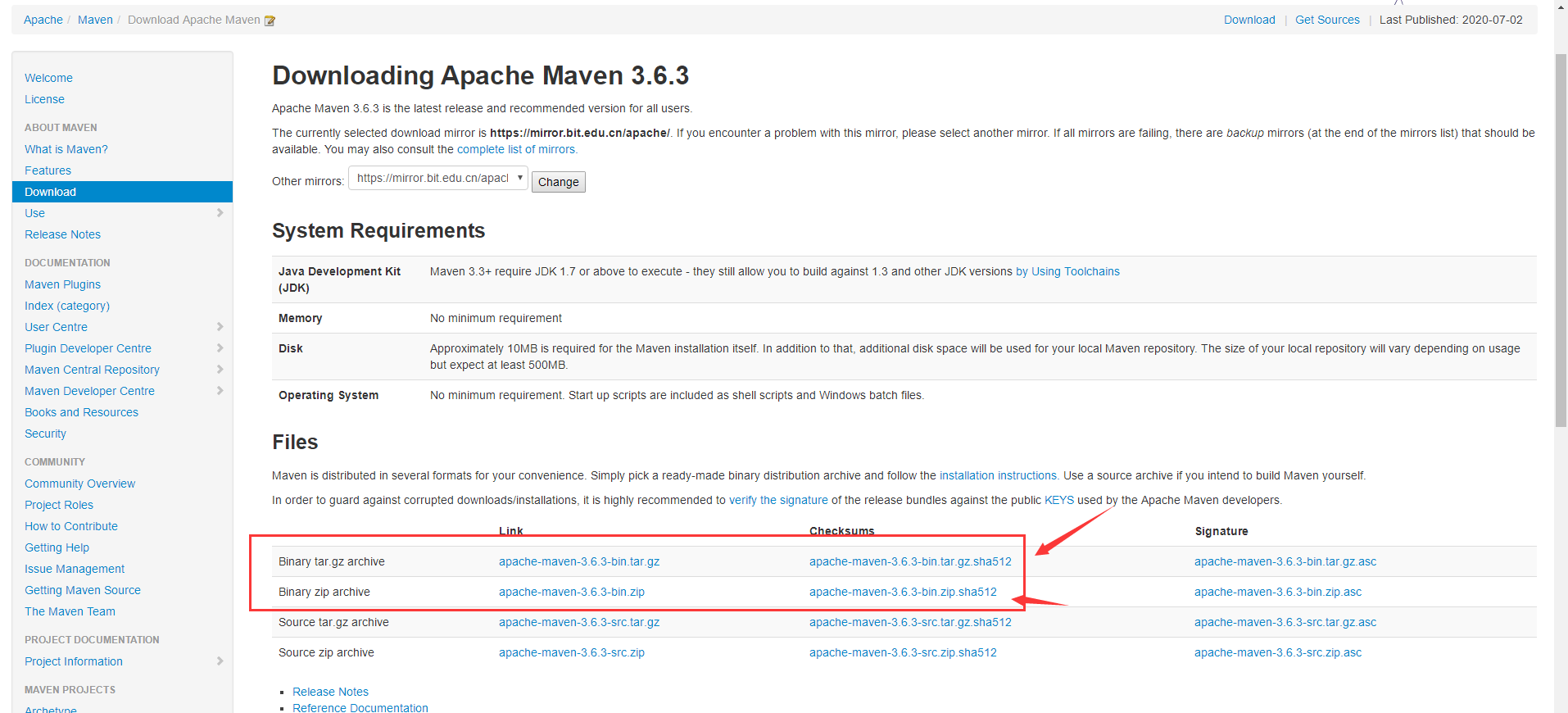This screenshot has height=713, width=1568.
Task: Open apache-maven-3.6.3-src.tar.gz.asc signature
Action: [x=1285, y=622]
